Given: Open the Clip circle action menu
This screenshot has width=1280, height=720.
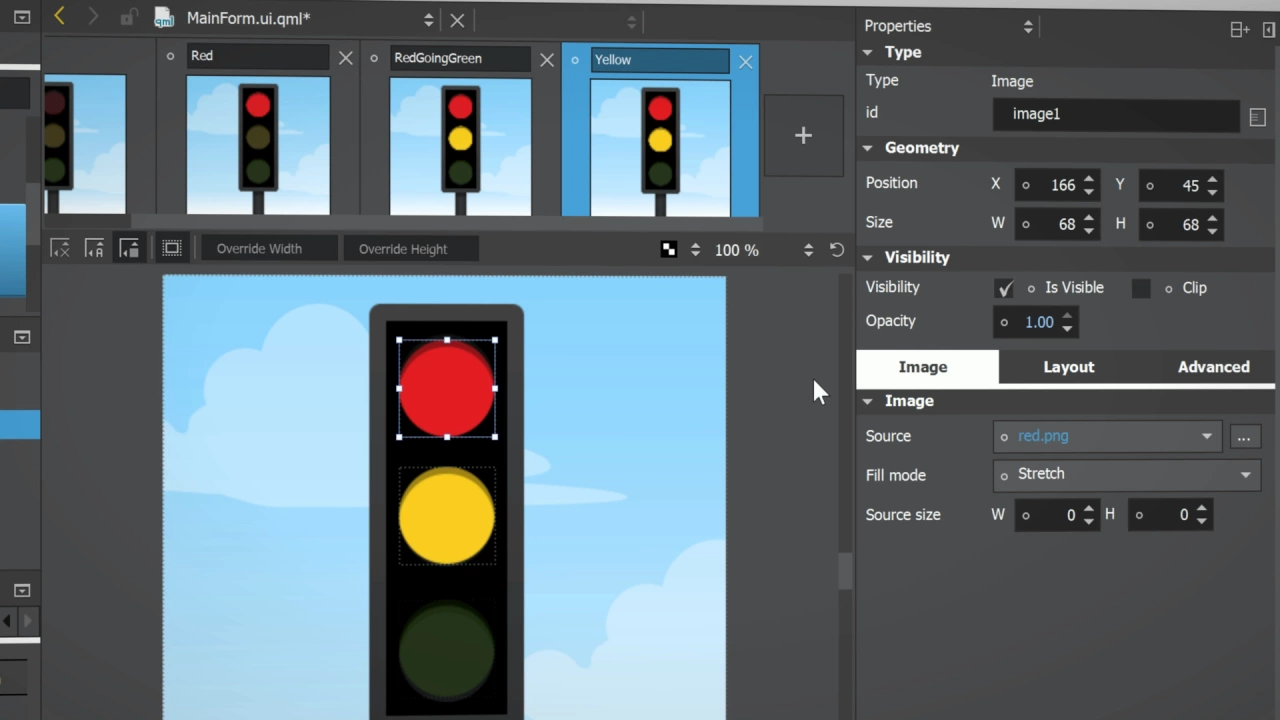Looking at the screenshot, I should point(1168,289).
